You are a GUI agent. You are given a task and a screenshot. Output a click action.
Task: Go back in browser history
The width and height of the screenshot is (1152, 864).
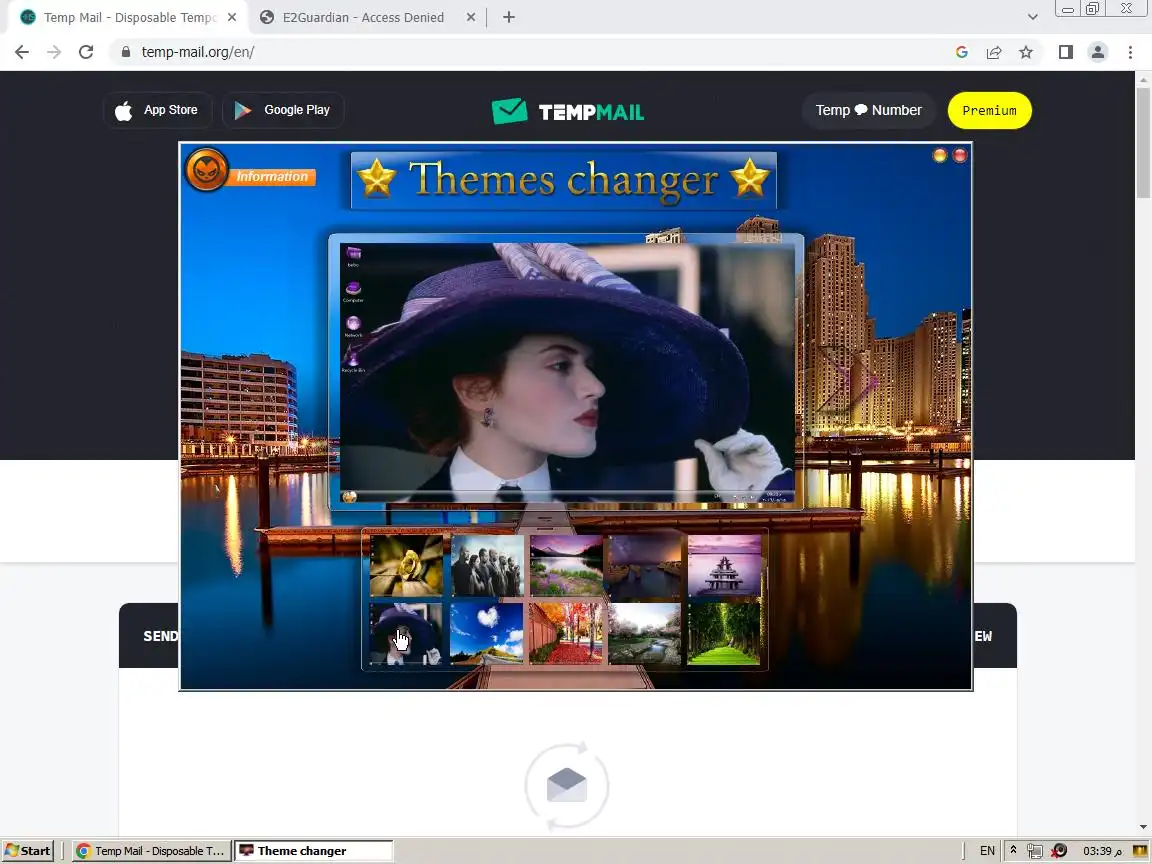pos(22,52)
